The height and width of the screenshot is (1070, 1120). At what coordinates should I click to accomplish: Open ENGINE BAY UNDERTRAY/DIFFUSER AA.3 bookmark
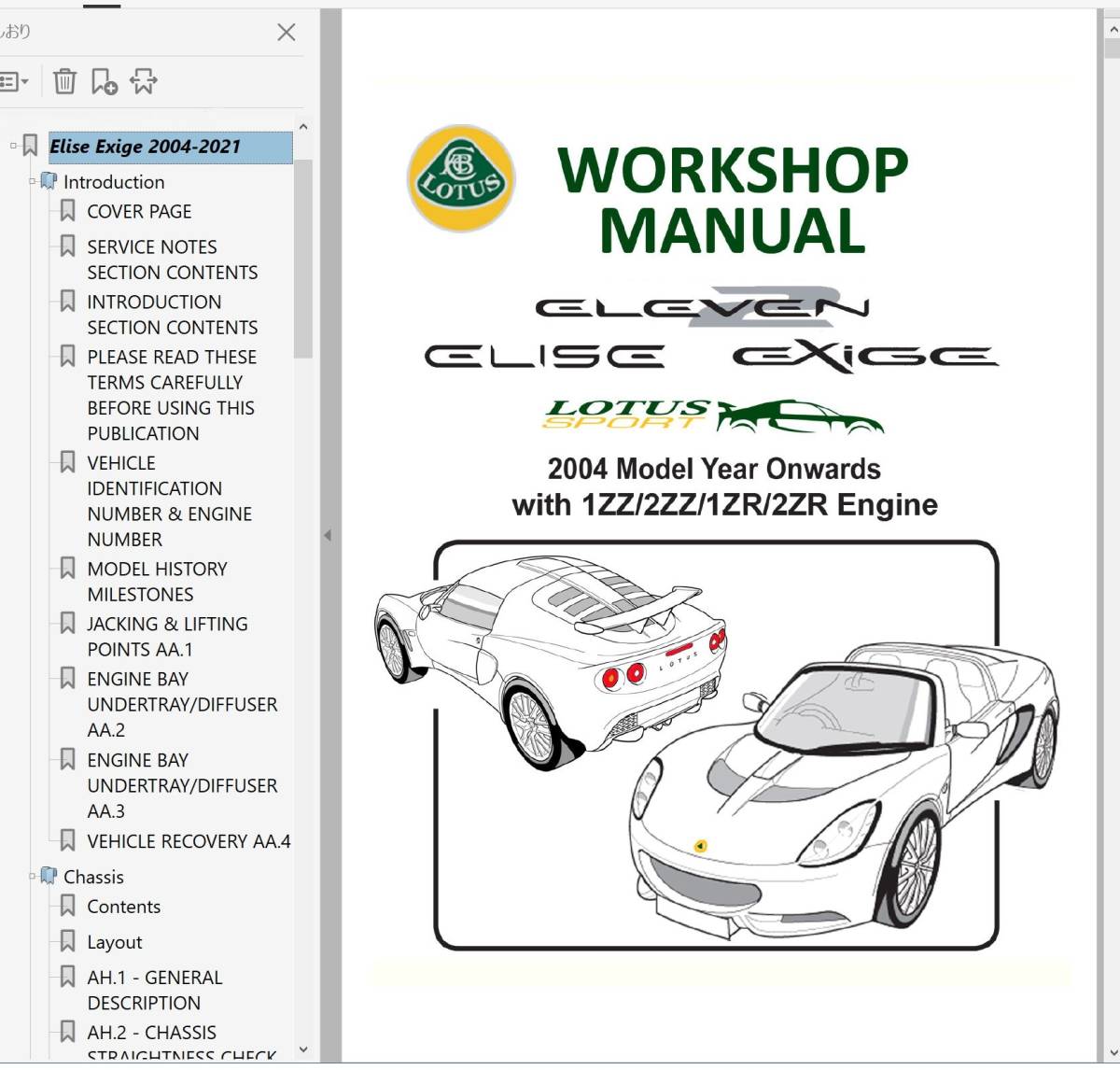point(182,786)
